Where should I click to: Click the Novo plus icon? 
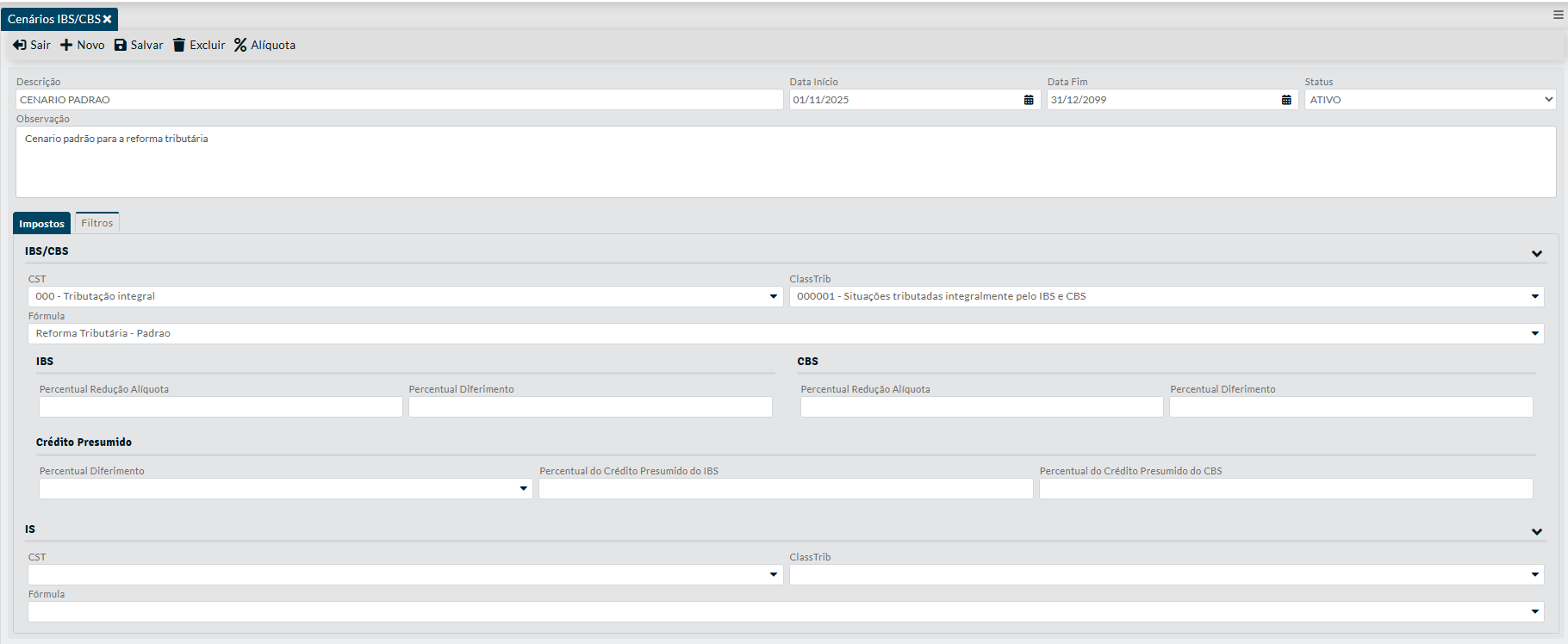click(66, 45)
